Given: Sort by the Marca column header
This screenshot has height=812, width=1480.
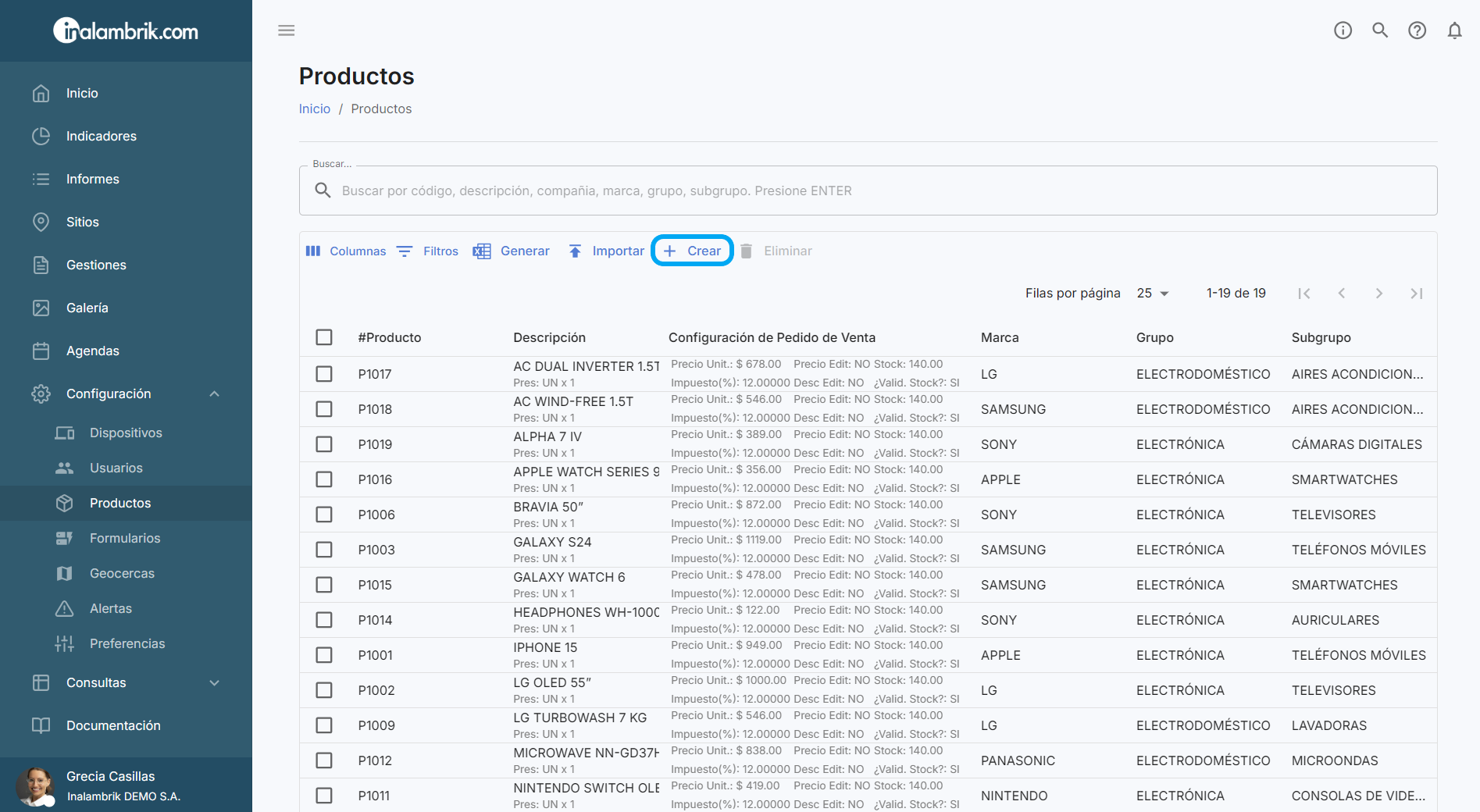Looking at the screenshot, I should [x=1000, y=337].
